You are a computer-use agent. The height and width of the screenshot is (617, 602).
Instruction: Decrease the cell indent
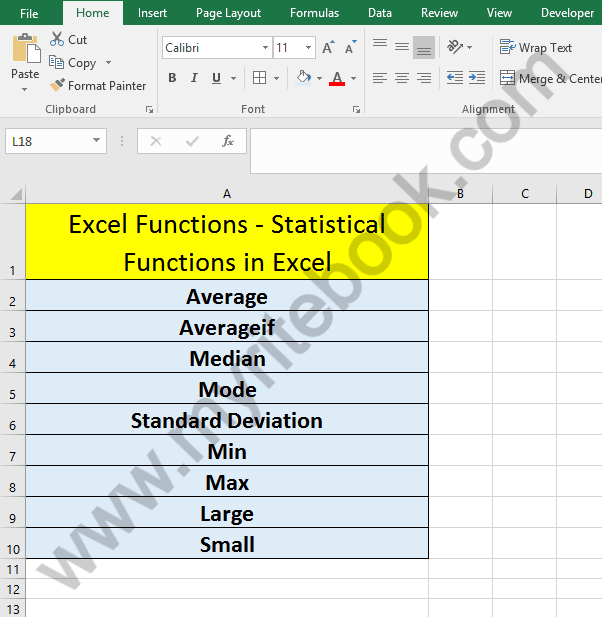tap(455, 78)
